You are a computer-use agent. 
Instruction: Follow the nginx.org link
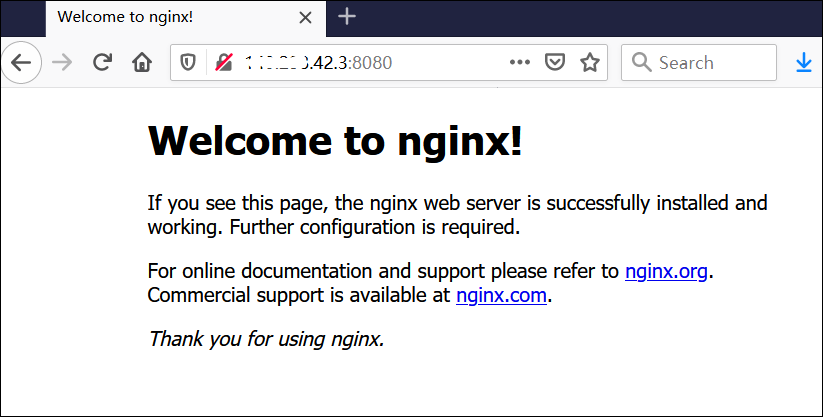[x=666, y=271]
